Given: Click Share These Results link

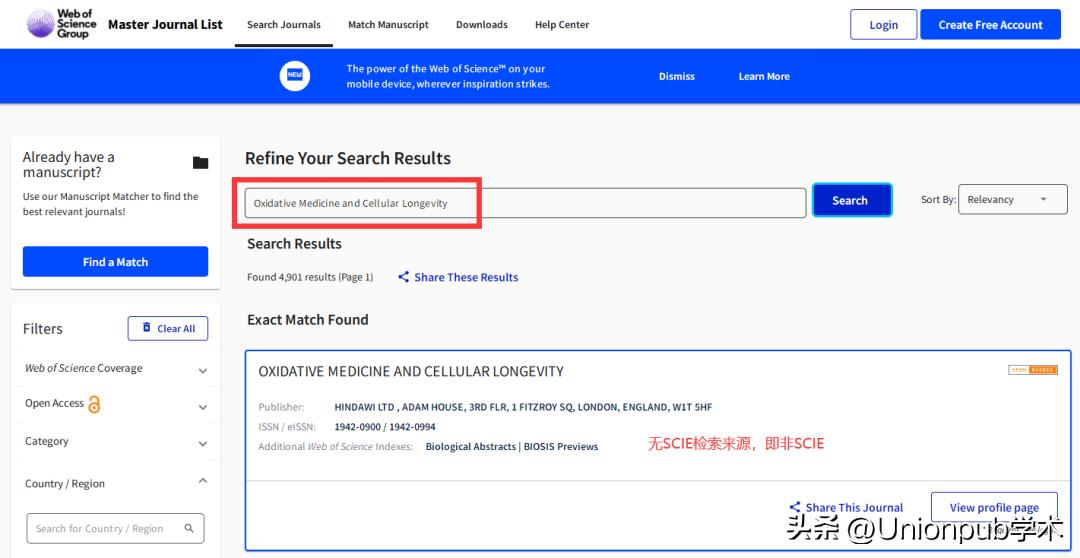Looking at the screenshot, I should 466,277.
